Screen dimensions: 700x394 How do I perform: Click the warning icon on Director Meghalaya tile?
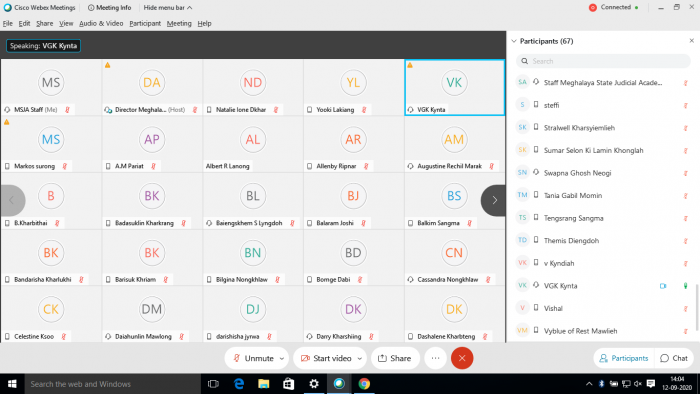[x=108, y=65]
